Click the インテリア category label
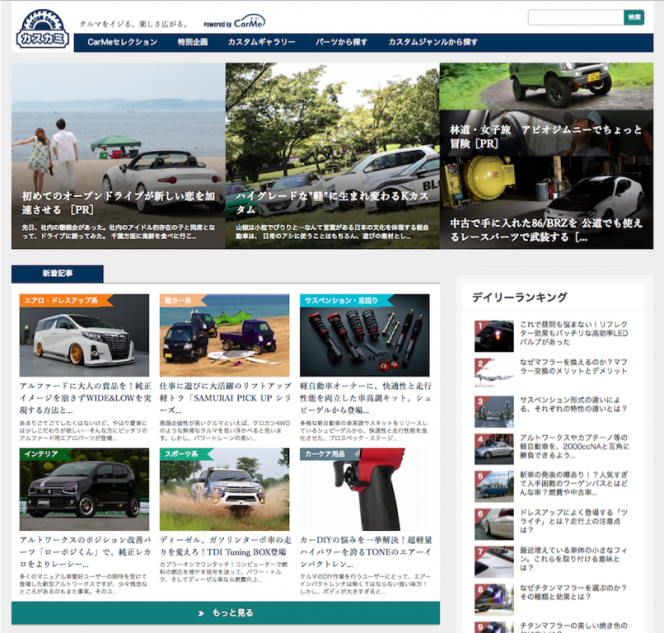Image resolution: width=664 pixels, height=633 pixels. click(42, 453)
